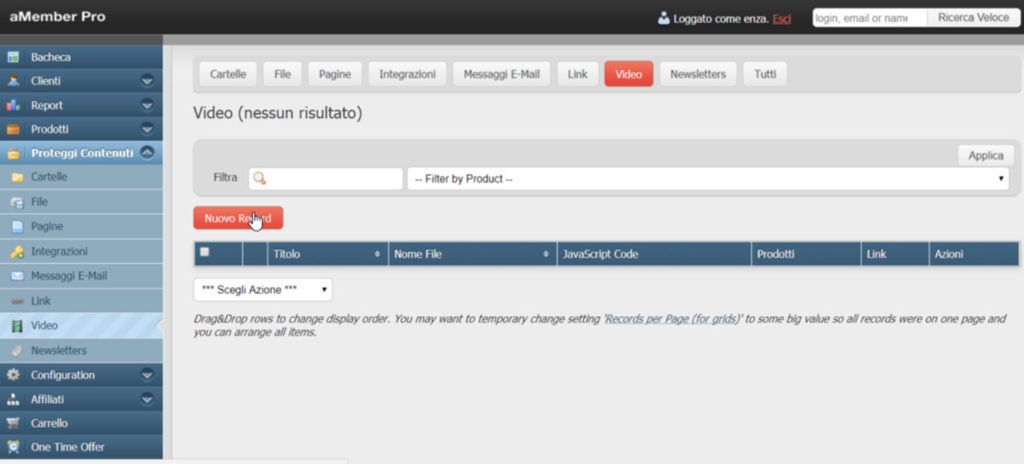Click the Integrazioni key icon
Viewport: 1024px width, 464px height.
click(x=16, y=251)
